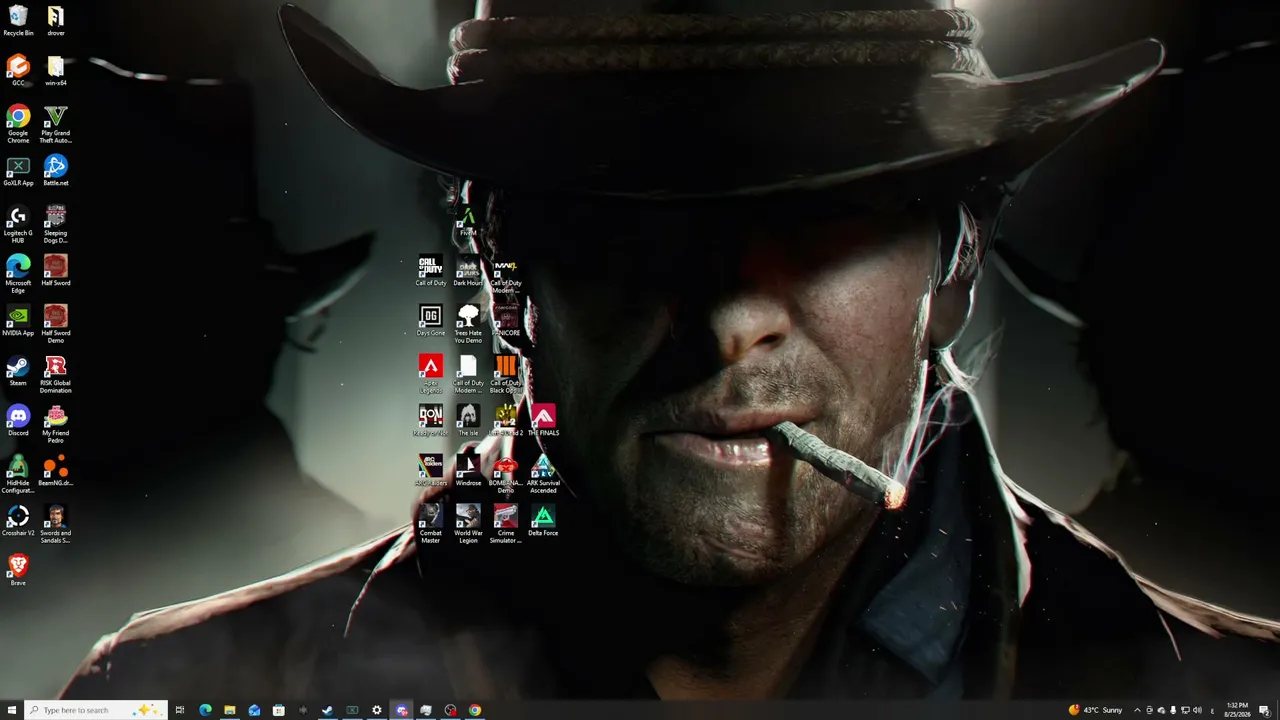This screenshot has width=1280, height=720.
Task: Select the Combat Master desktop shortcut
Action: (430, 525)
